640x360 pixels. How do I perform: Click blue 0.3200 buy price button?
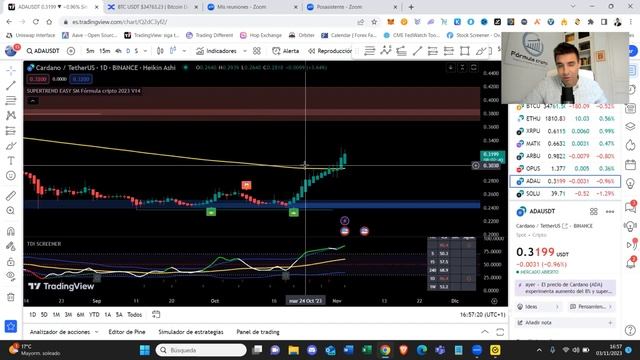pos(81,79)
